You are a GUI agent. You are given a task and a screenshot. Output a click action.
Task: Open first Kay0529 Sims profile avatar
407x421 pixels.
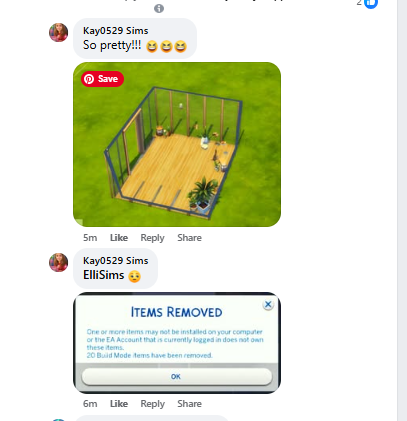pos(59,32)
